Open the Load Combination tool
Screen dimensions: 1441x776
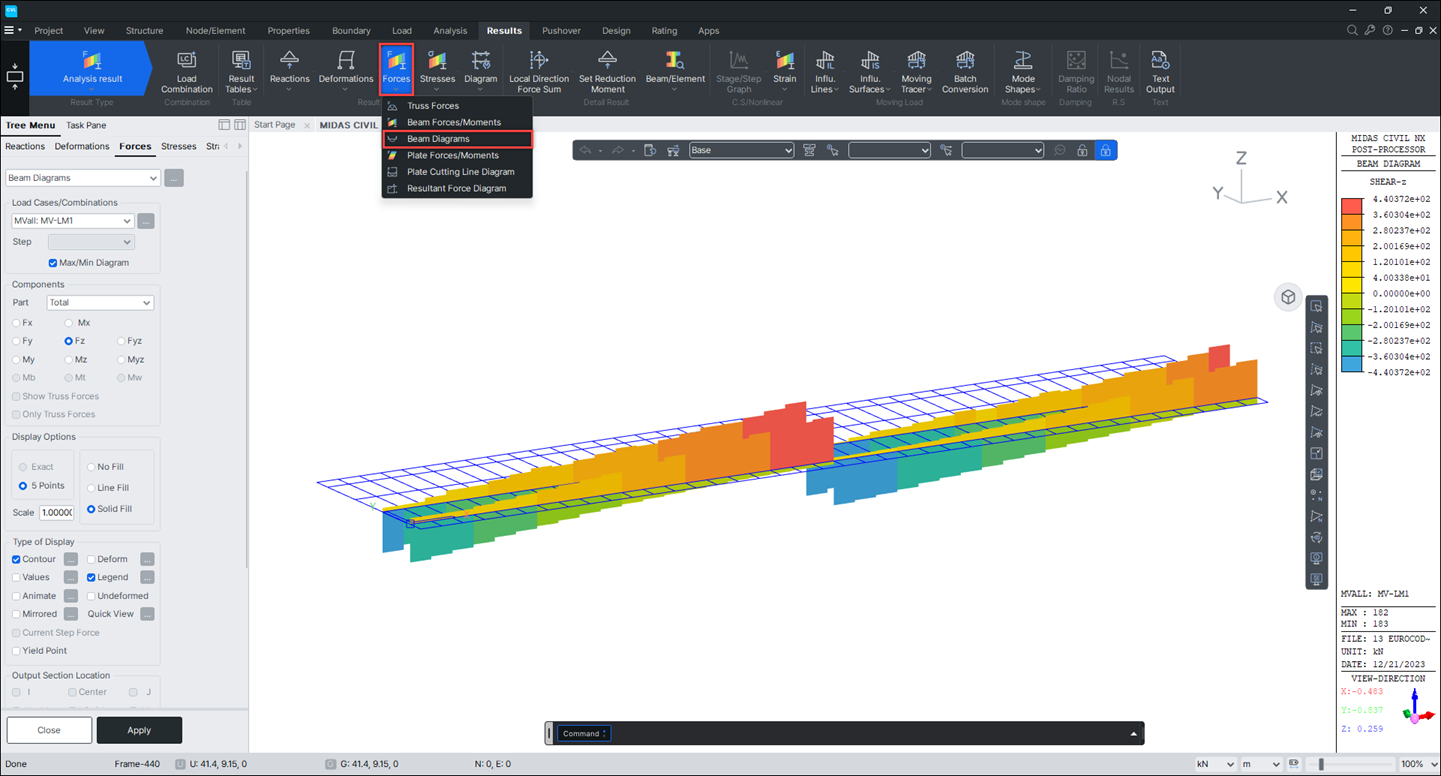pyautogui.click(x=186, y=72)
